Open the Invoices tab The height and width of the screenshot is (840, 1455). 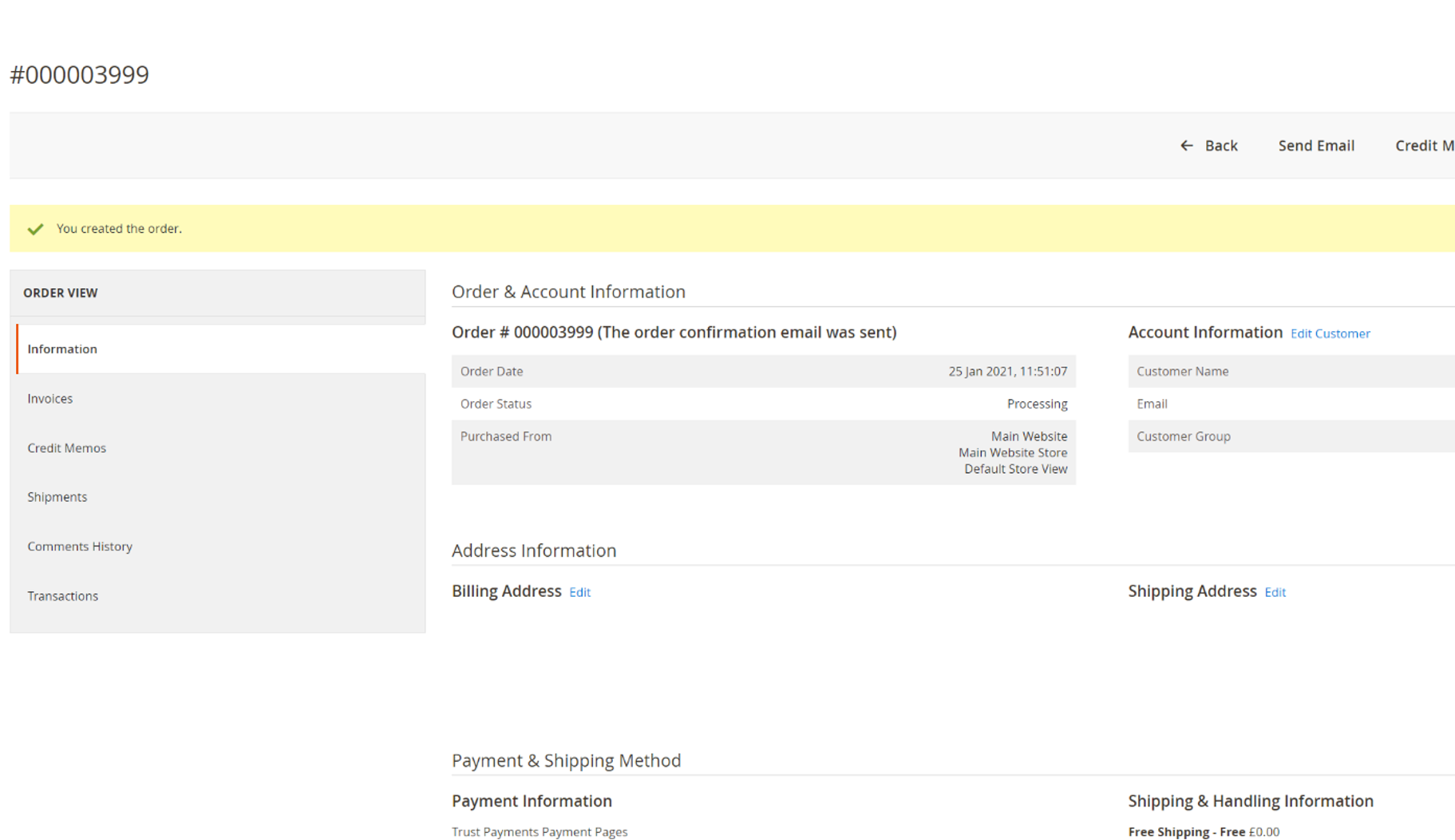click(x=49, y=398)
